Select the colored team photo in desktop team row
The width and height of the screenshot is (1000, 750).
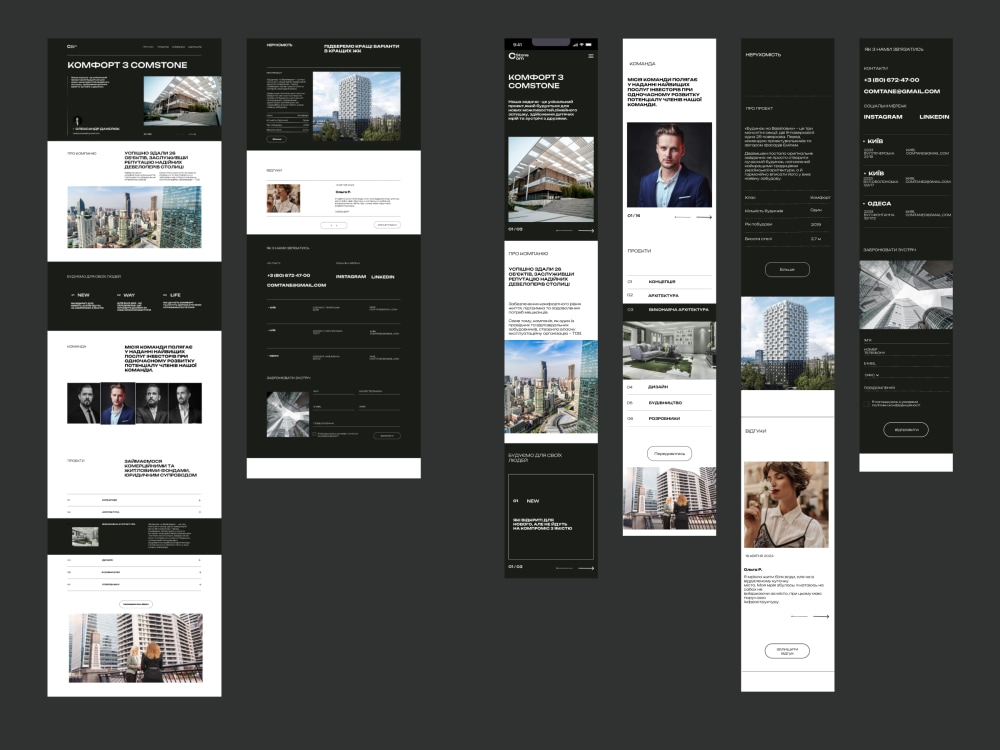coord(118,403)
